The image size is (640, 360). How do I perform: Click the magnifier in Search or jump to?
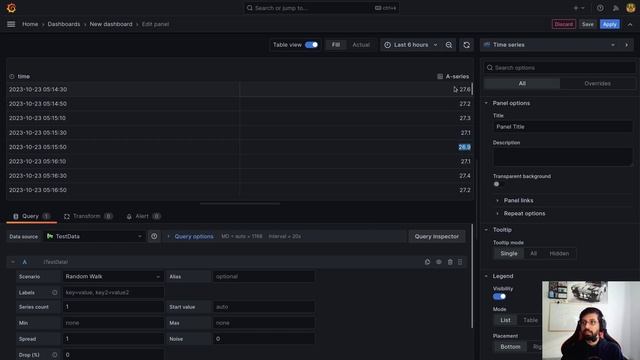tap(249, 8)
